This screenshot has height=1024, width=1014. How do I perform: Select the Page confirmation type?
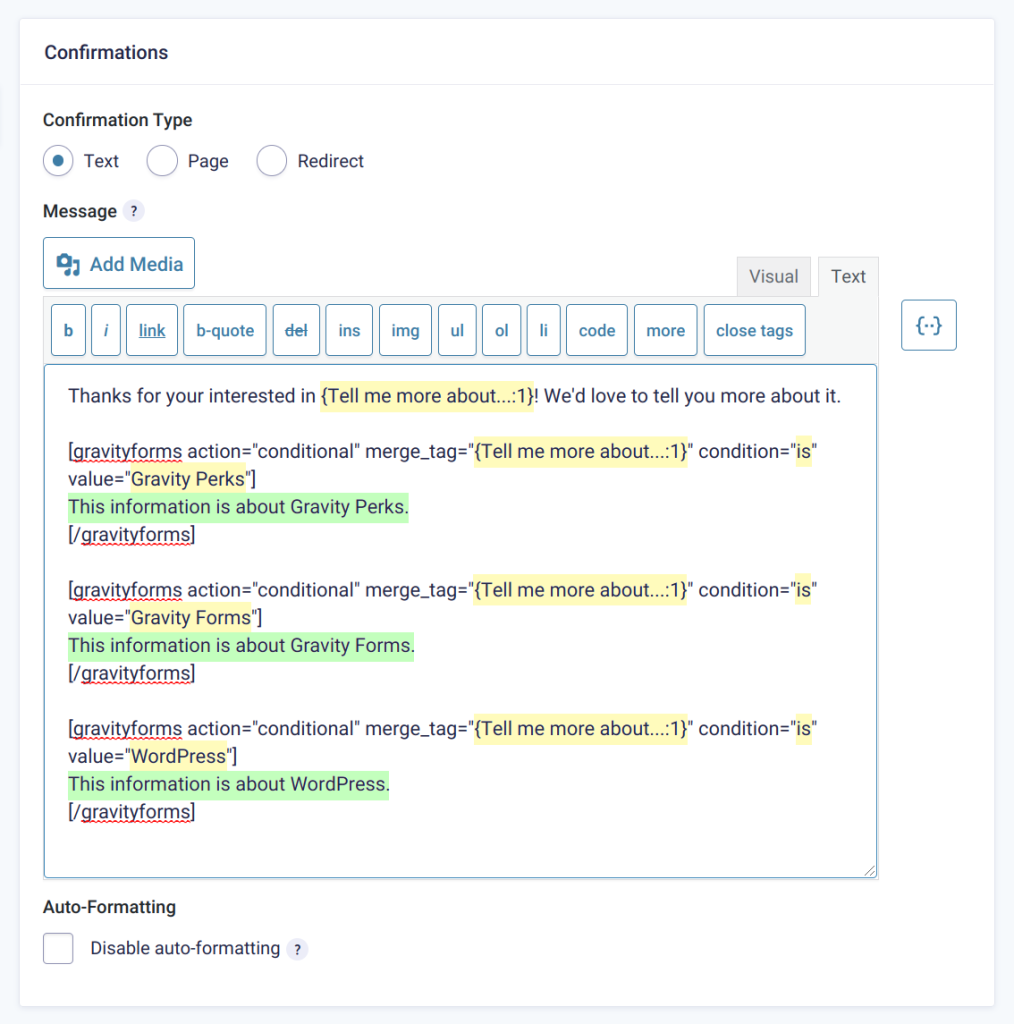pos(161,161)
